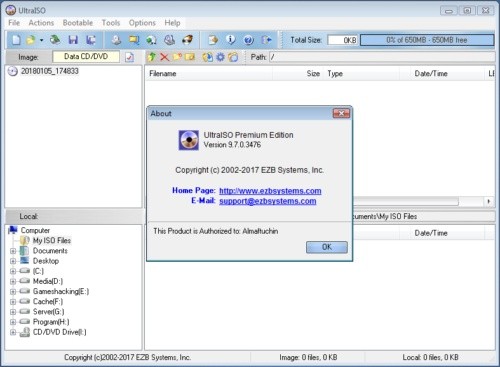Click the support@ezbsystems.com email link

(268, 201)
